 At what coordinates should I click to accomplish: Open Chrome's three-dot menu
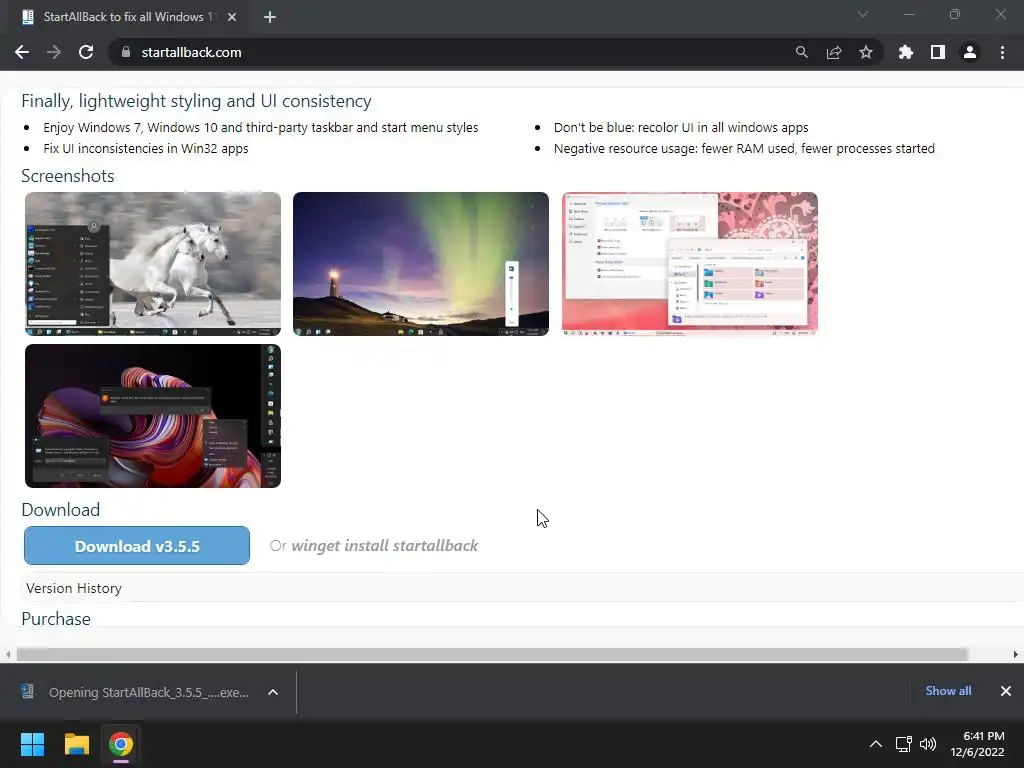[1002, 52]
